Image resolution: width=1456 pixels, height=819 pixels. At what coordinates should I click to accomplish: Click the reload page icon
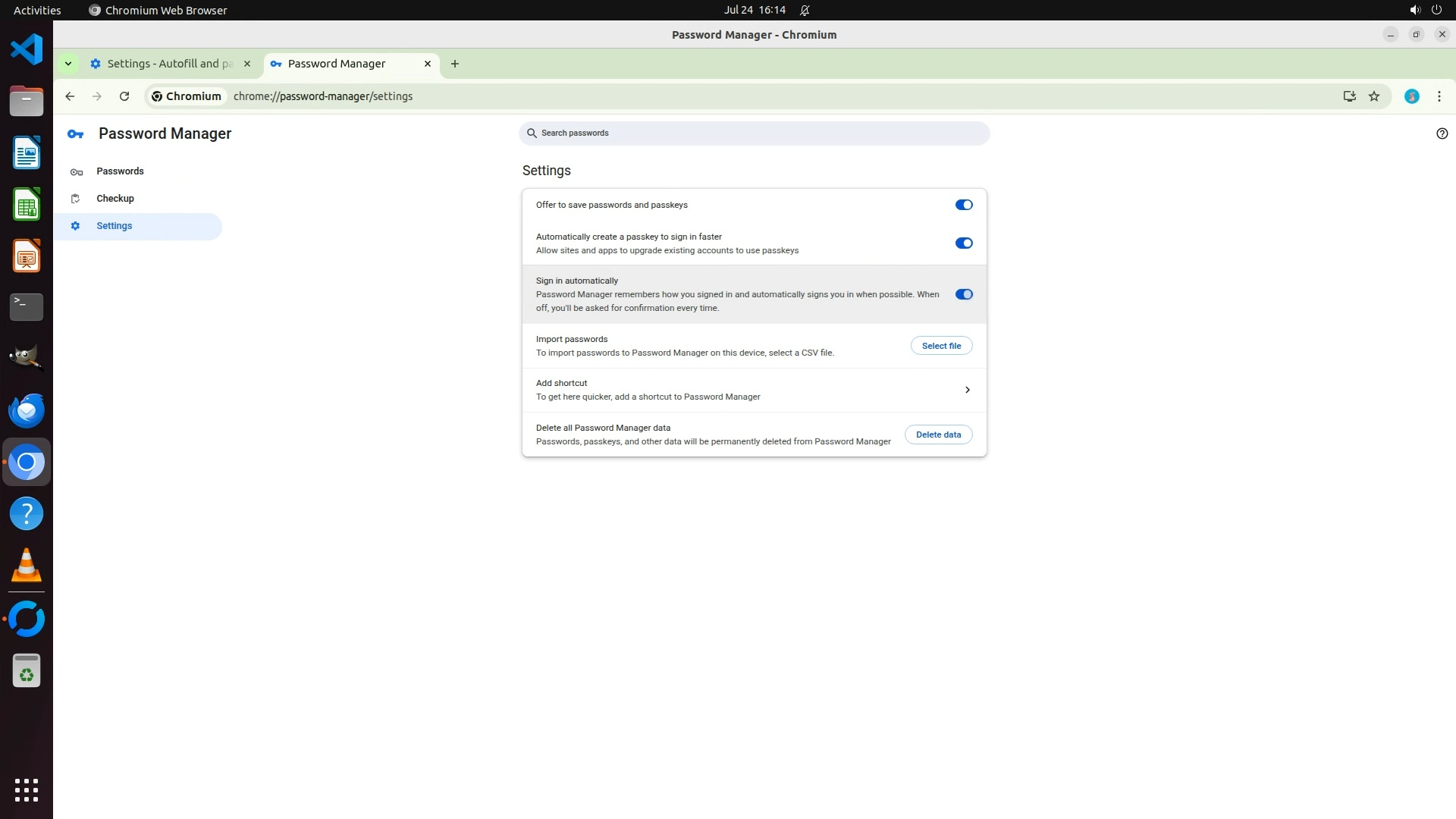tap(124, 96)
